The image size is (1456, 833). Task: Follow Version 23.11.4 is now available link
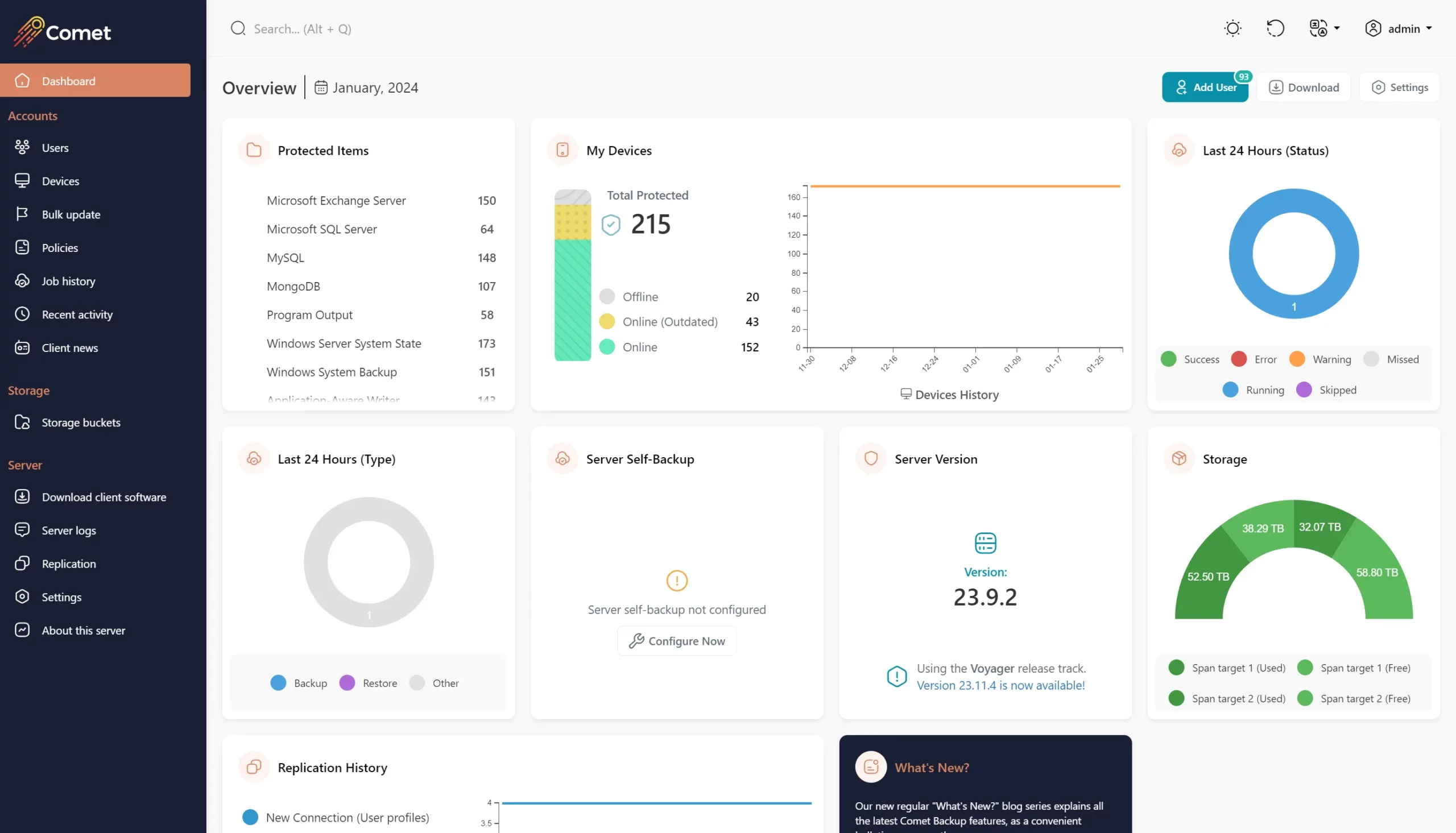pyautogui.click(x=1000, y=685)
